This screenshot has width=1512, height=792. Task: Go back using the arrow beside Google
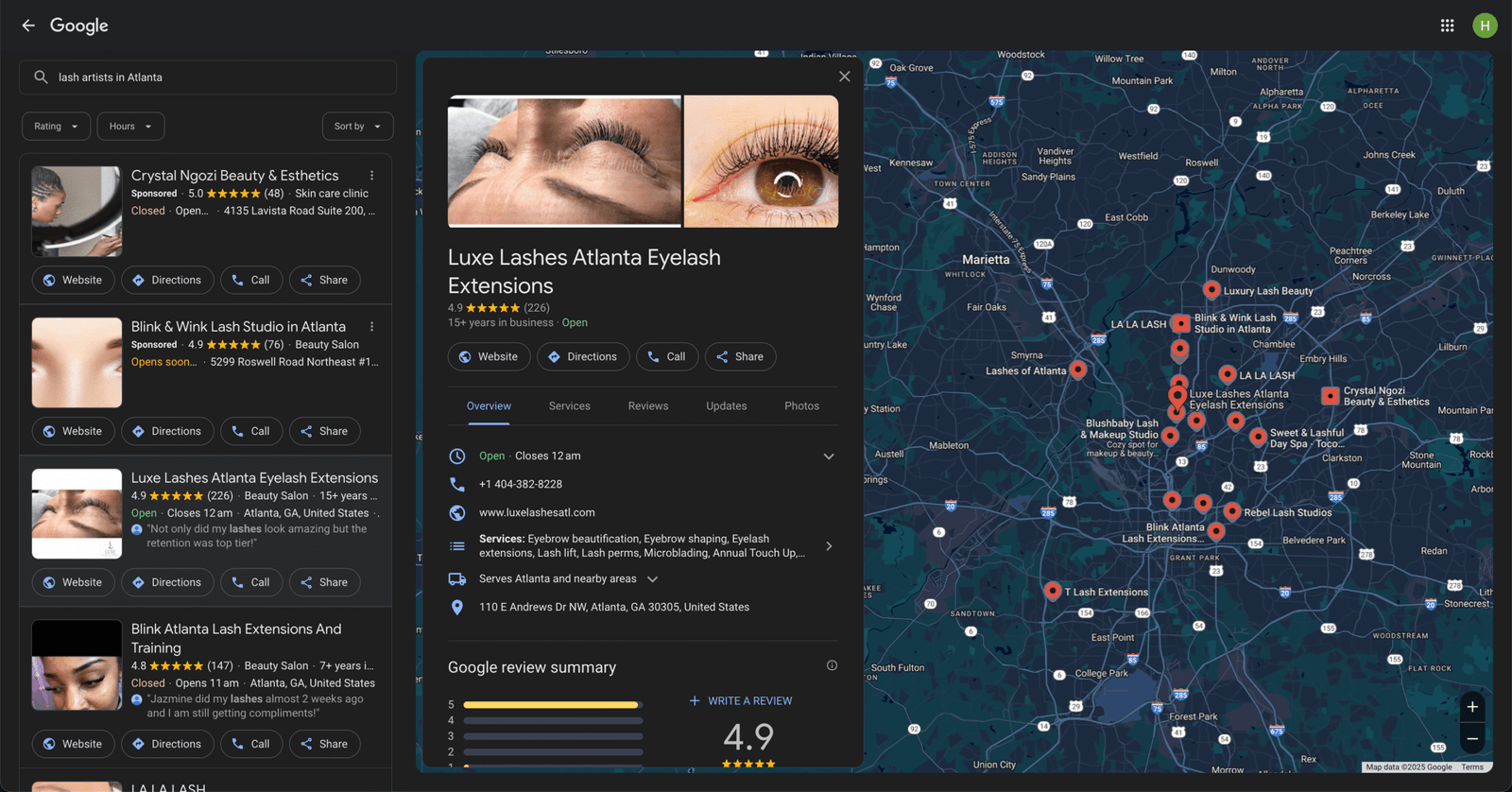[x=28, y=26]
